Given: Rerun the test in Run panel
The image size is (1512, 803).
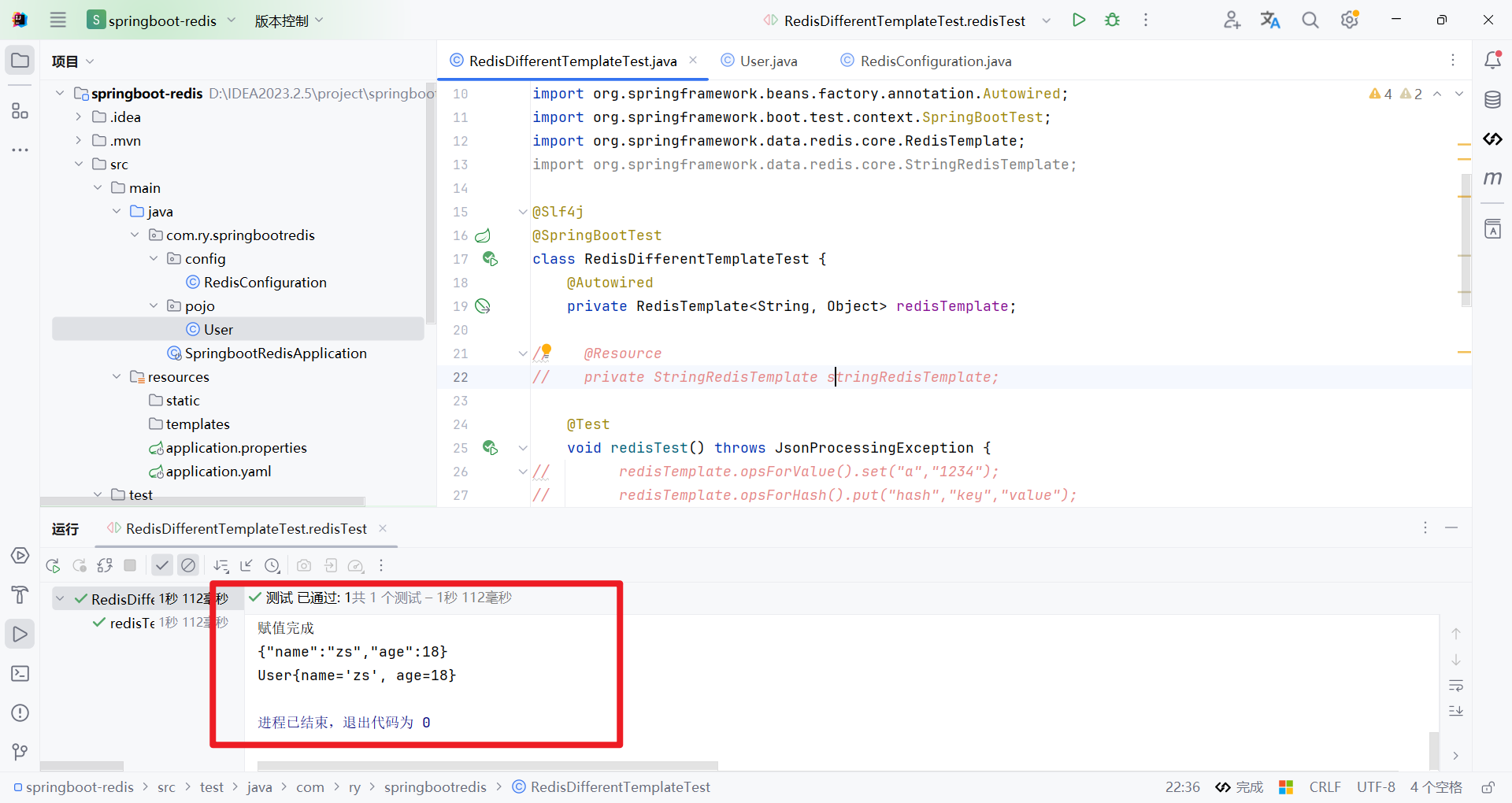Looking at the screenshot, I should click(54, 565).
